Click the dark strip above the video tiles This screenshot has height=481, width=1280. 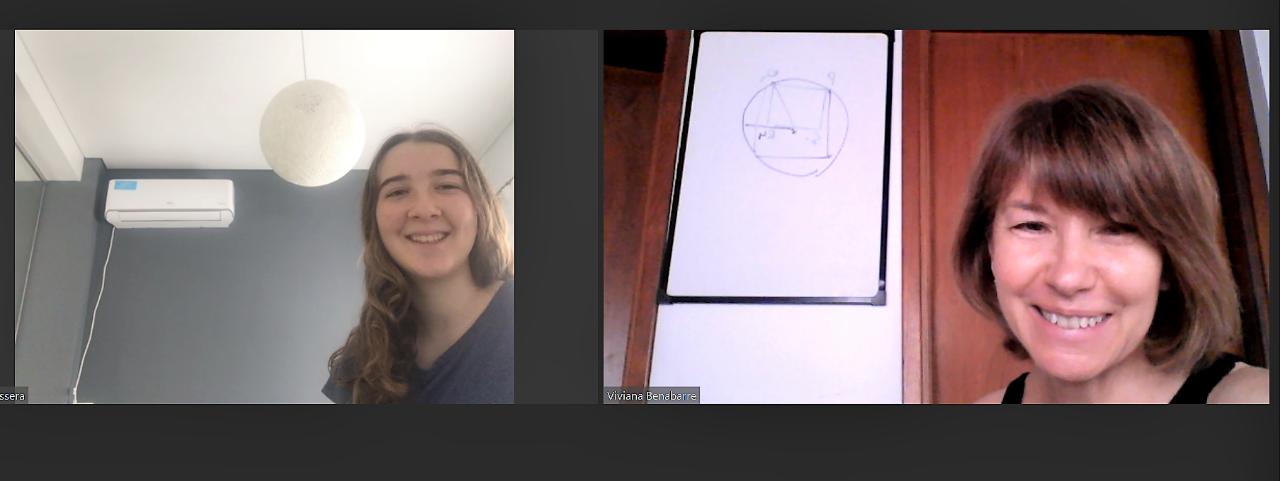(640, 14)
